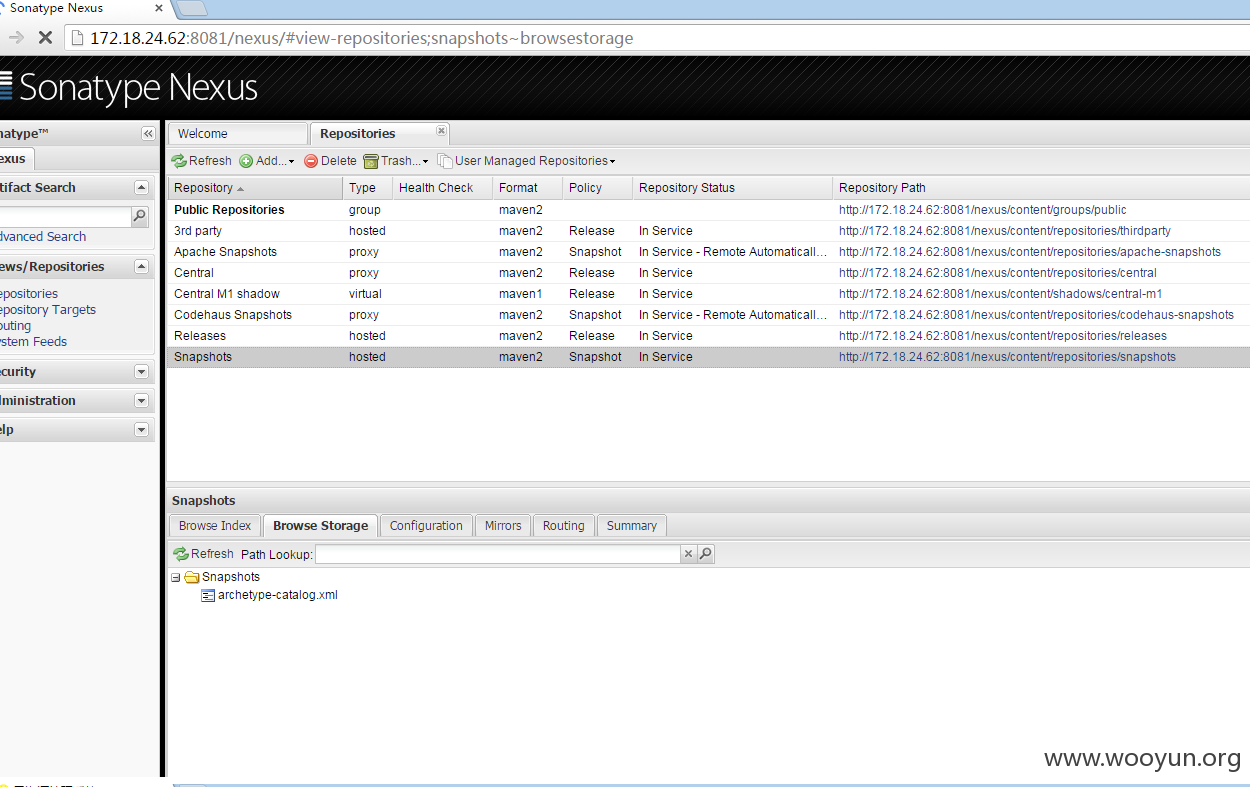Click the Path Lookup search icon

click(706, 554)
